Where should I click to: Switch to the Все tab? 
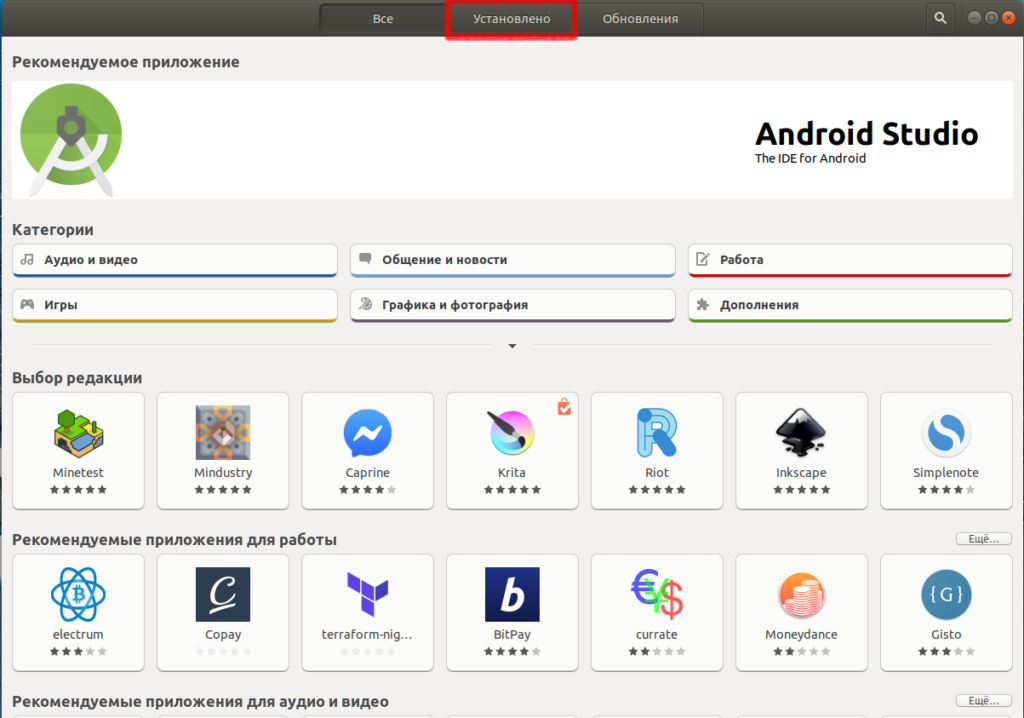point(383,19)
